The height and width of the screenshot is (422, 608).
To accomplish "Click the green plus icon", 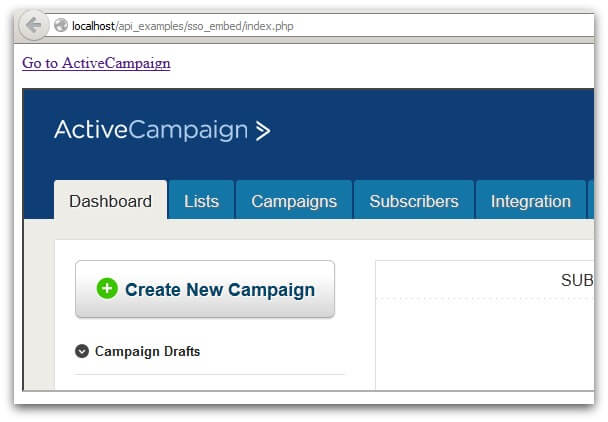I will [x=107, y=289].
